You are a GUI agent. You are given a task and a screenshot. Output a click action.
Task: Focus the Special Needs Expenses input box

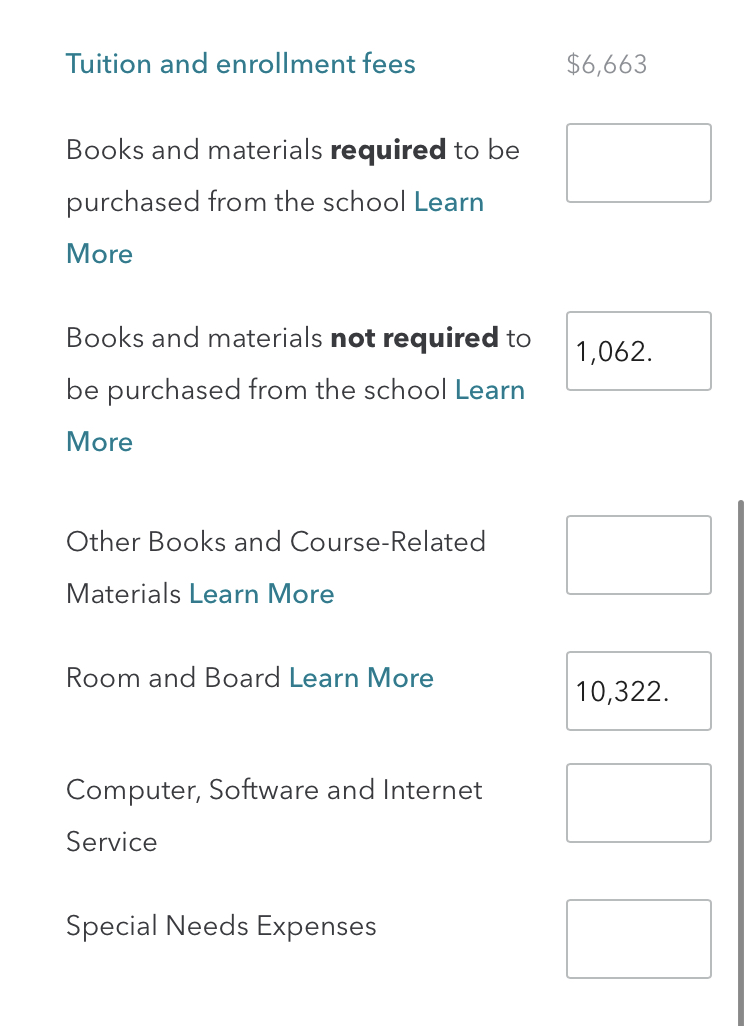[638, 939]
